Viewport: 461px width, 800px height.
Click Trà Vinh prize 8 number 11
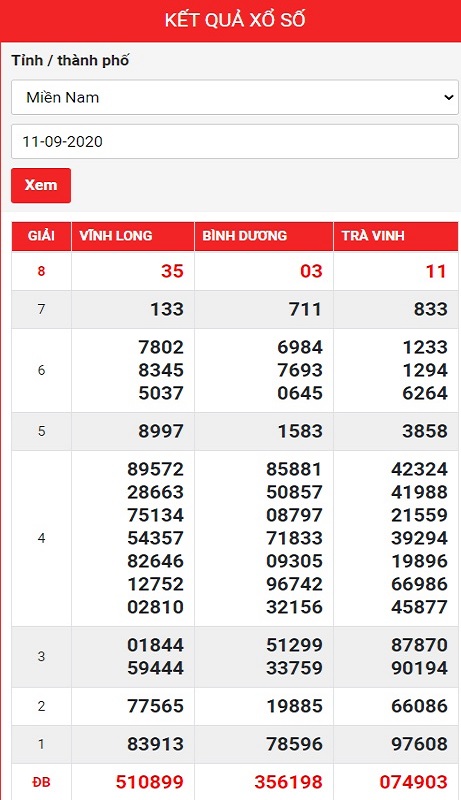pos(436,271)
